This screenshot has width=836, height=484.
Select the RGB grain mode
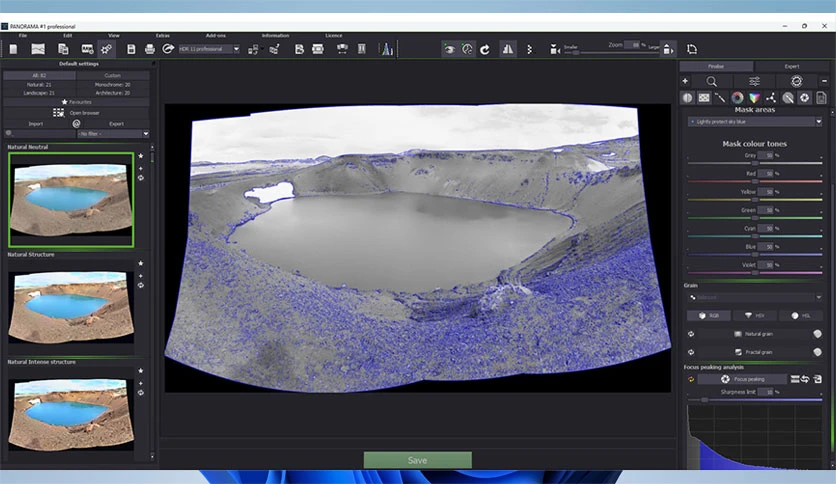point(708,316)
